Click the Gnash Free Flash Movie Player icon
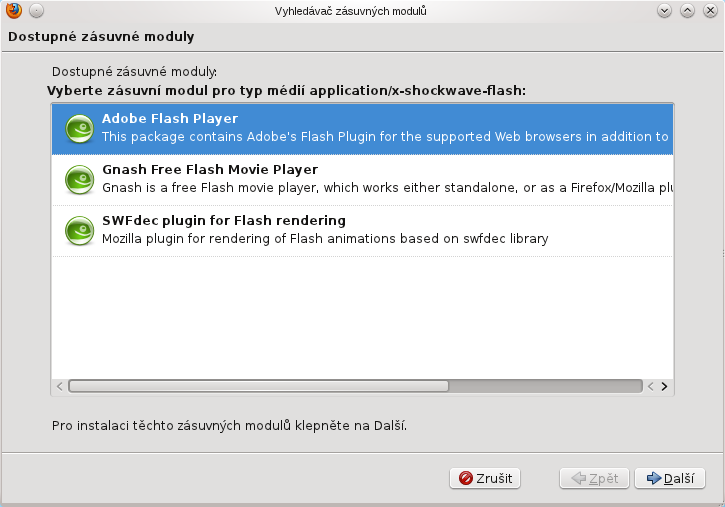The height and width of the screenshot is (507, 725). tap(79, 179)
